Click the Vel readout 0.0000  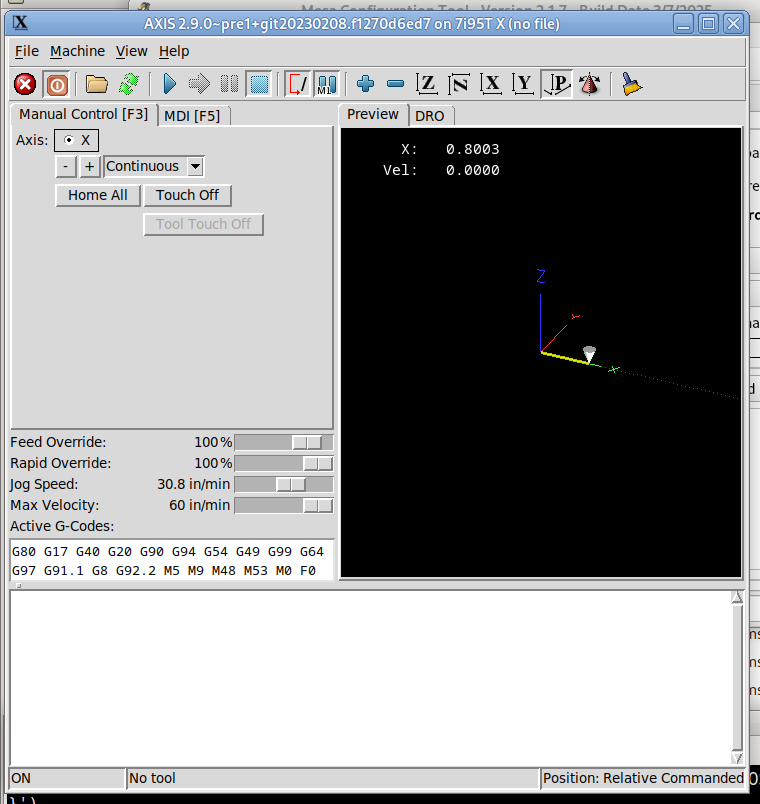click(472, 170)
